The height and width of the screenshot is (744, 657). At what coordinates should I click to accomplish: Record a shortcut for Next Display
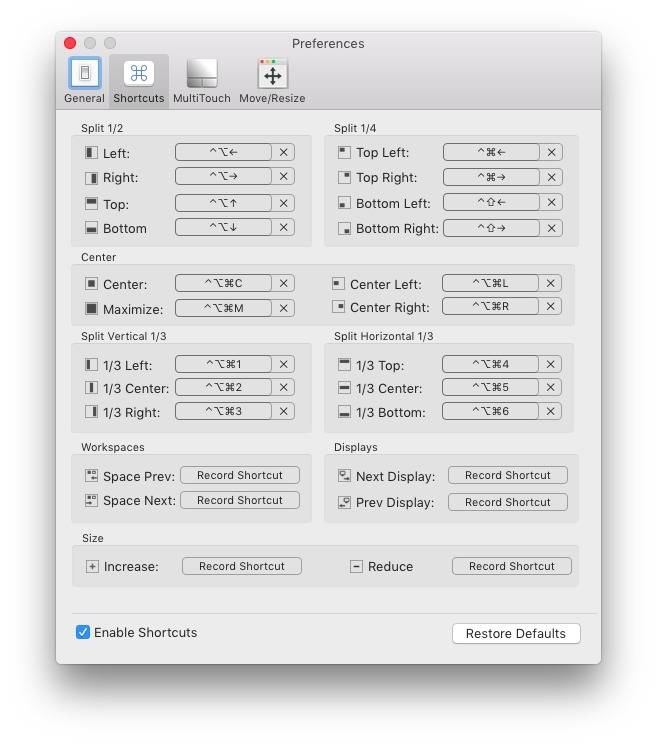pyautogui.click(x=507, y=475)
